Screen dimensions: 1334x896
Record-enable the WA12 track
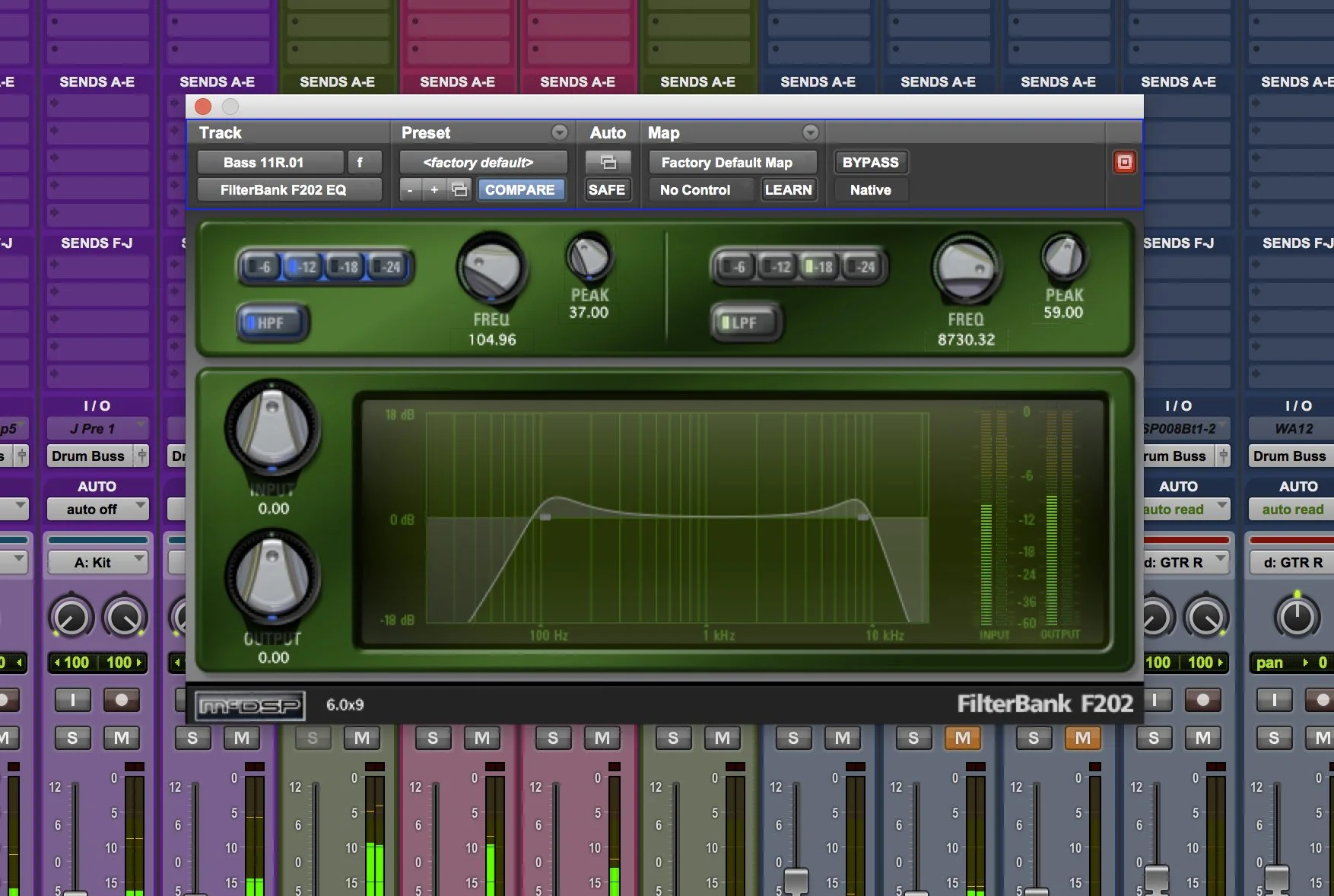pyautogui.click(x=1322, y=700)
